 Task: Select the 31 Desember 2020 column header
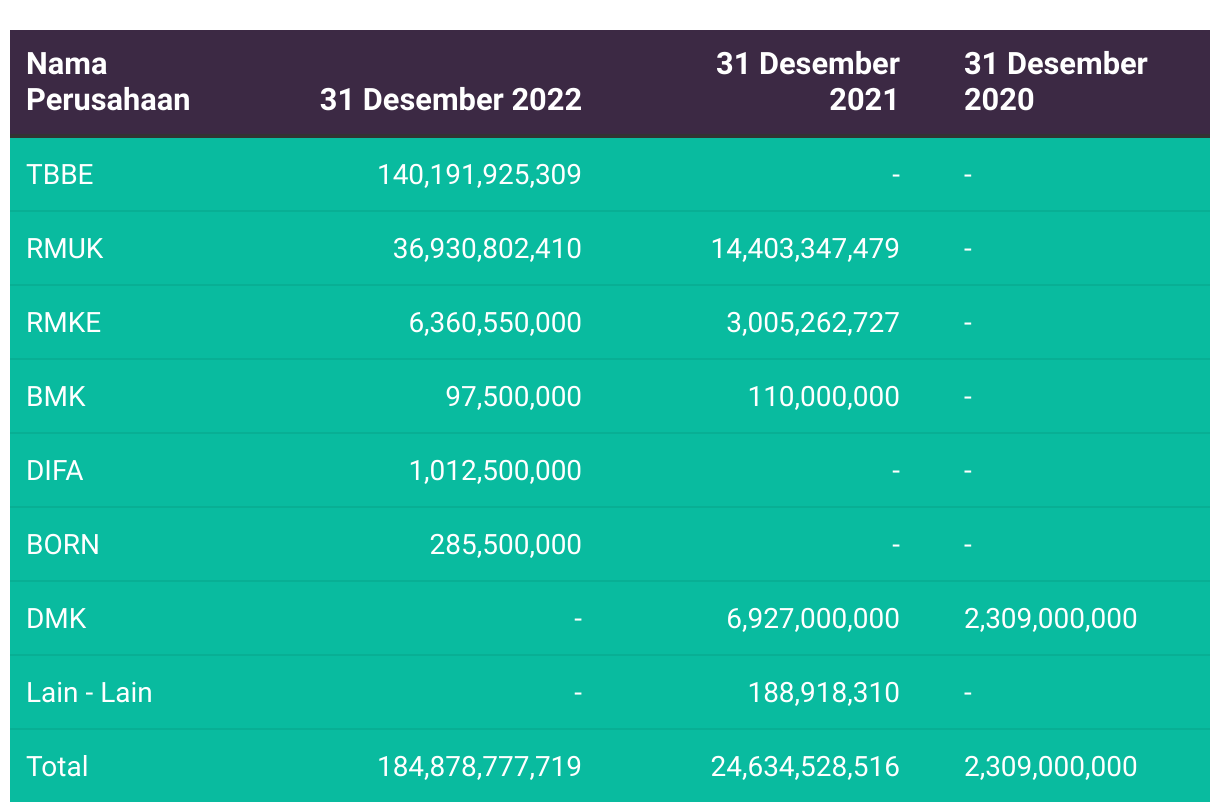1055,82
